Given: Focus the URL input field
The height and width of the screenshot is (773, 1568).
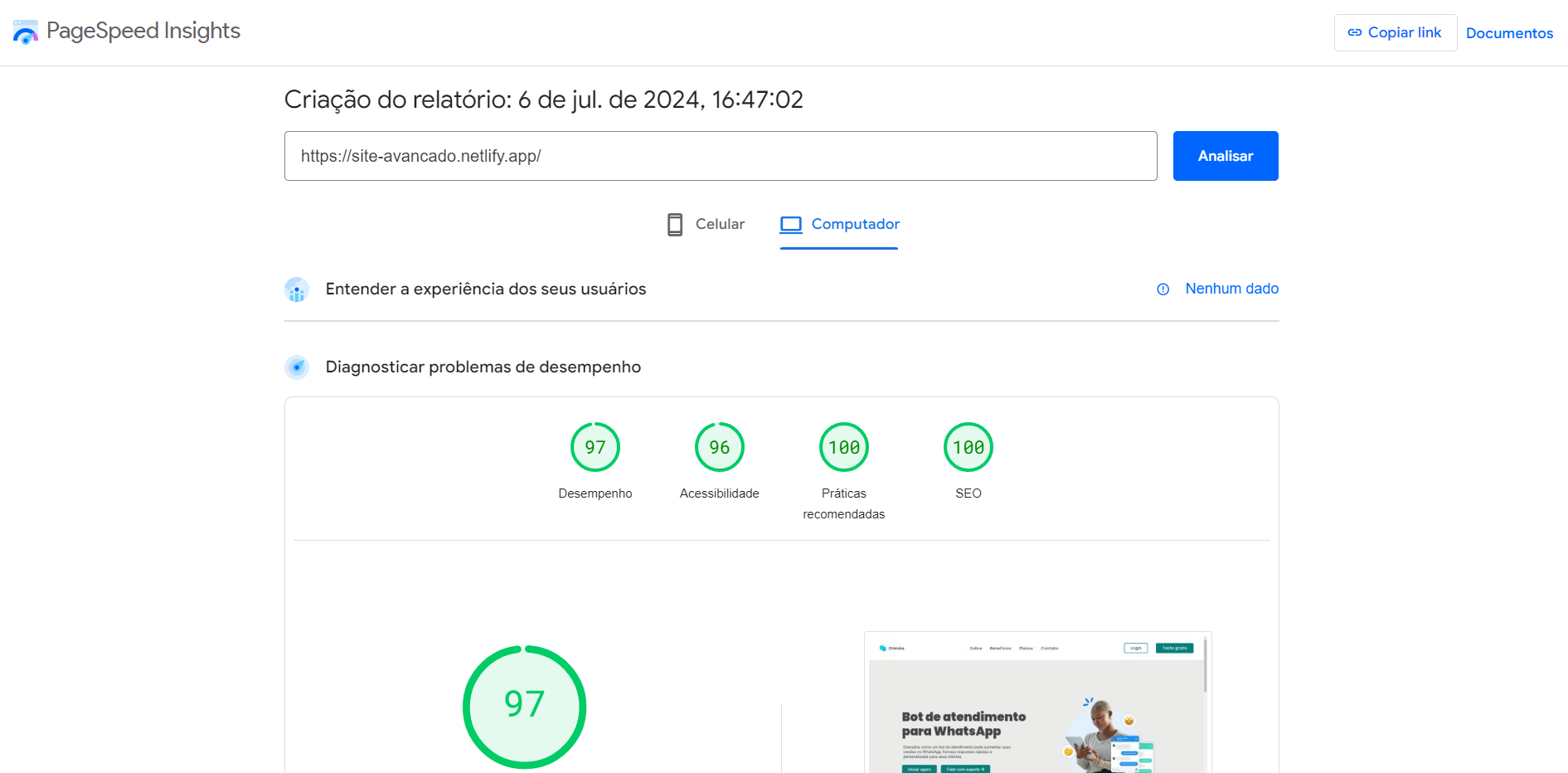Looking at the screenshot, I should click(x=720, y=156).
